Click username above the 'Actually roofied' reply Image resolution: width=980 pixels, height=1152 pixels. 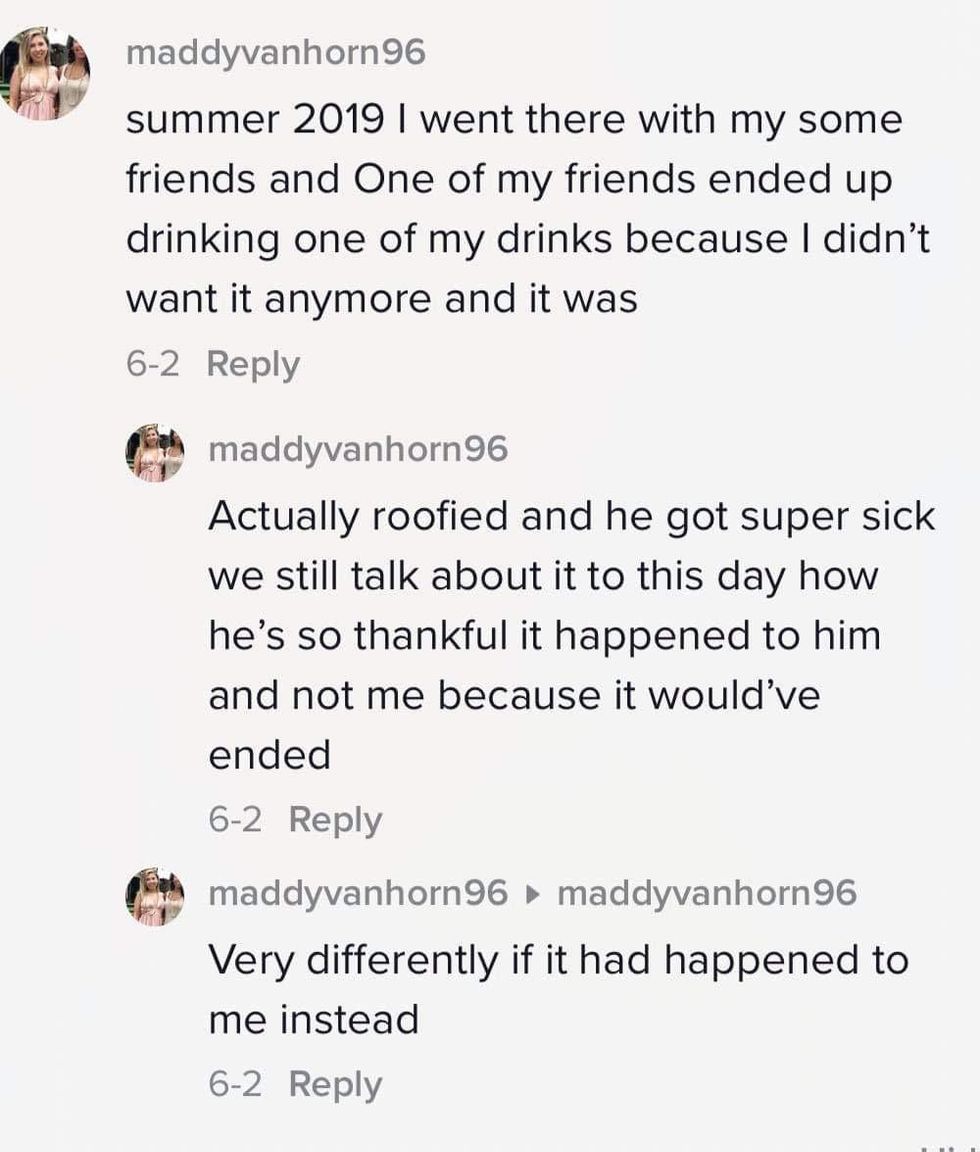click(357, 450)
